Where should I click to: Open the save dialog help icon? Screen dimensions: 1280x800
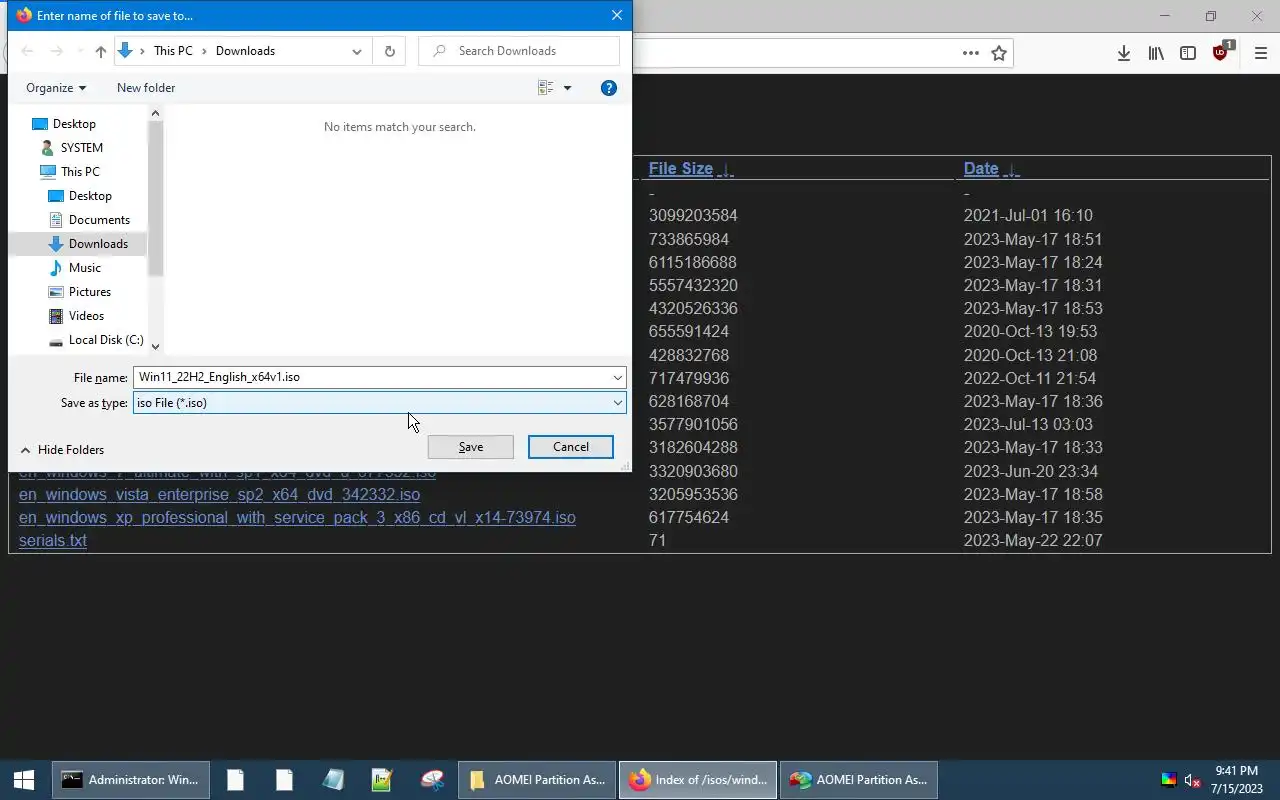tap(608, 88)
